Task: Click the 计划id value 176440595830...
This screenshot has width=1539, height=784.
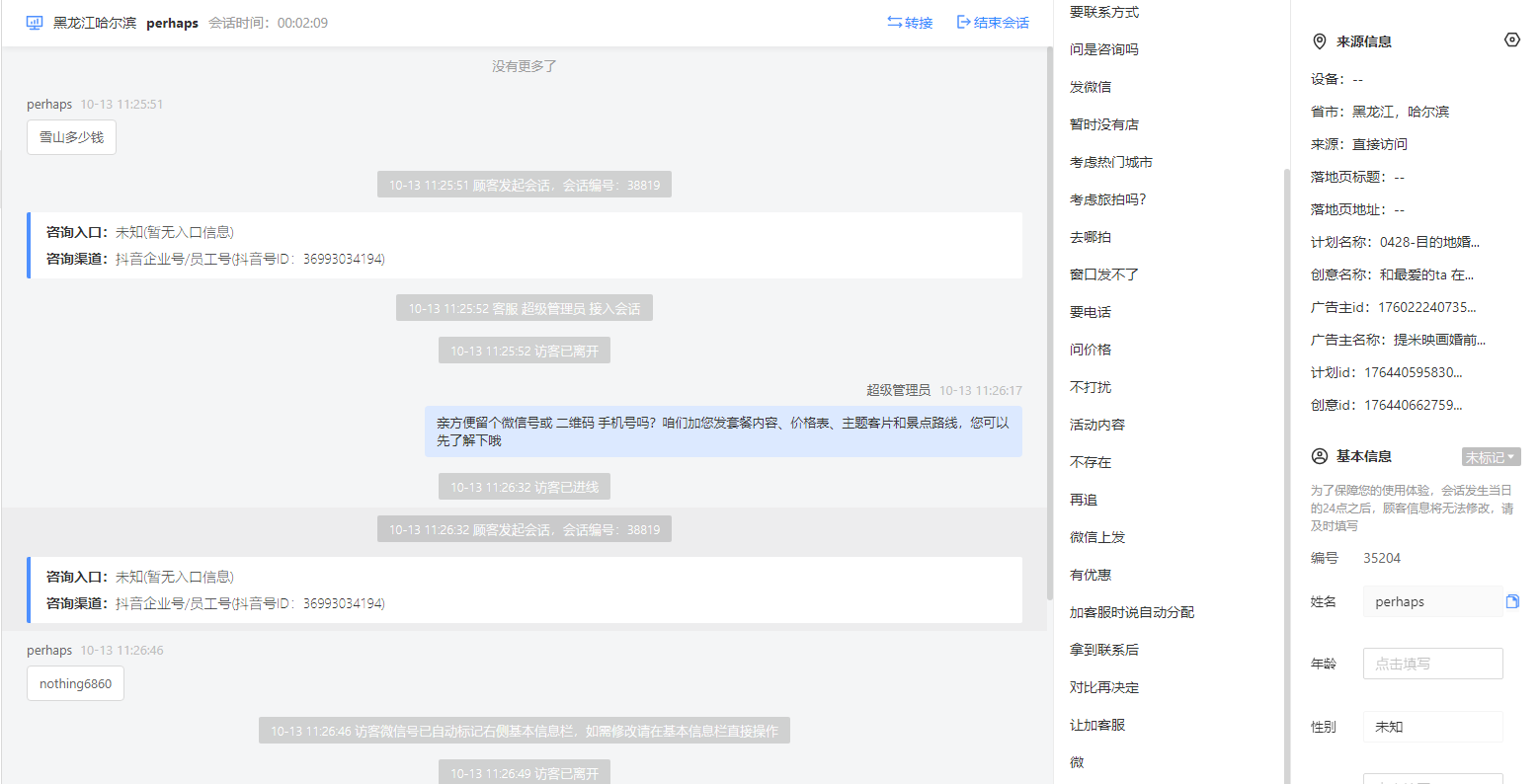Action: (1414, 372)
